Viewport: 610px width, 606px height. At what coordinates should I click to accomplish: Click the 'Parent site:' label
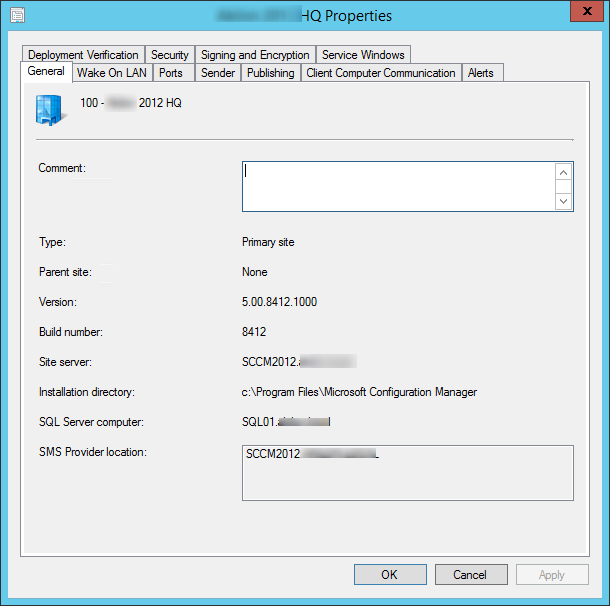click(x=65, y=272)
